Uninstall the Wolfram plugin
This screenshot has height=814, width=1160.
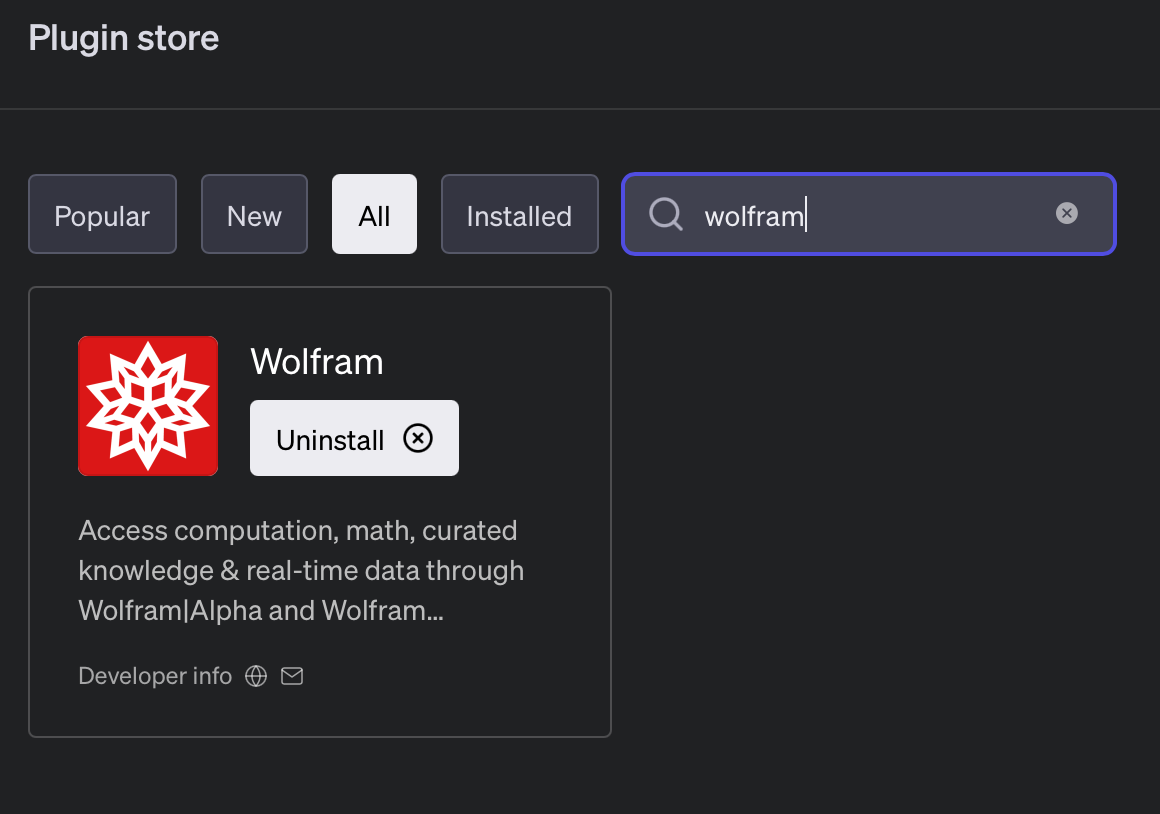point(354,438)
